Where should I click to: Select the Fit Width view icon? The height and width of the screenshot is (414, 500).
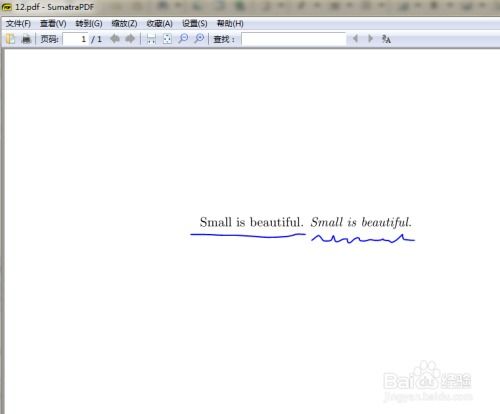click(151, 39)
